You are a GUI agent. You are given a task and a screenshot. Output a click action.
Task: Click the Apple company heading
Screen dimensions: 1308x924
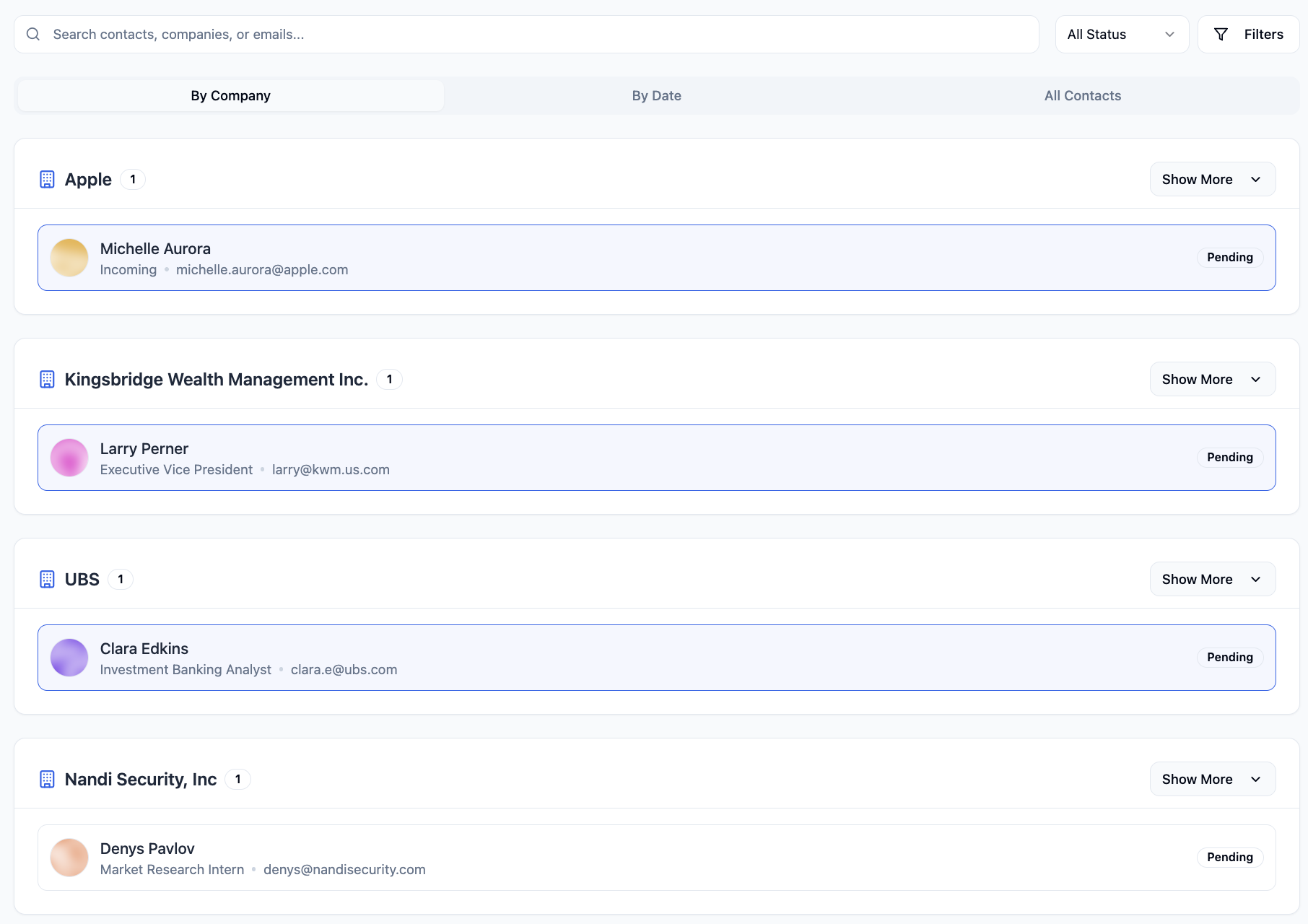[88, 179]
